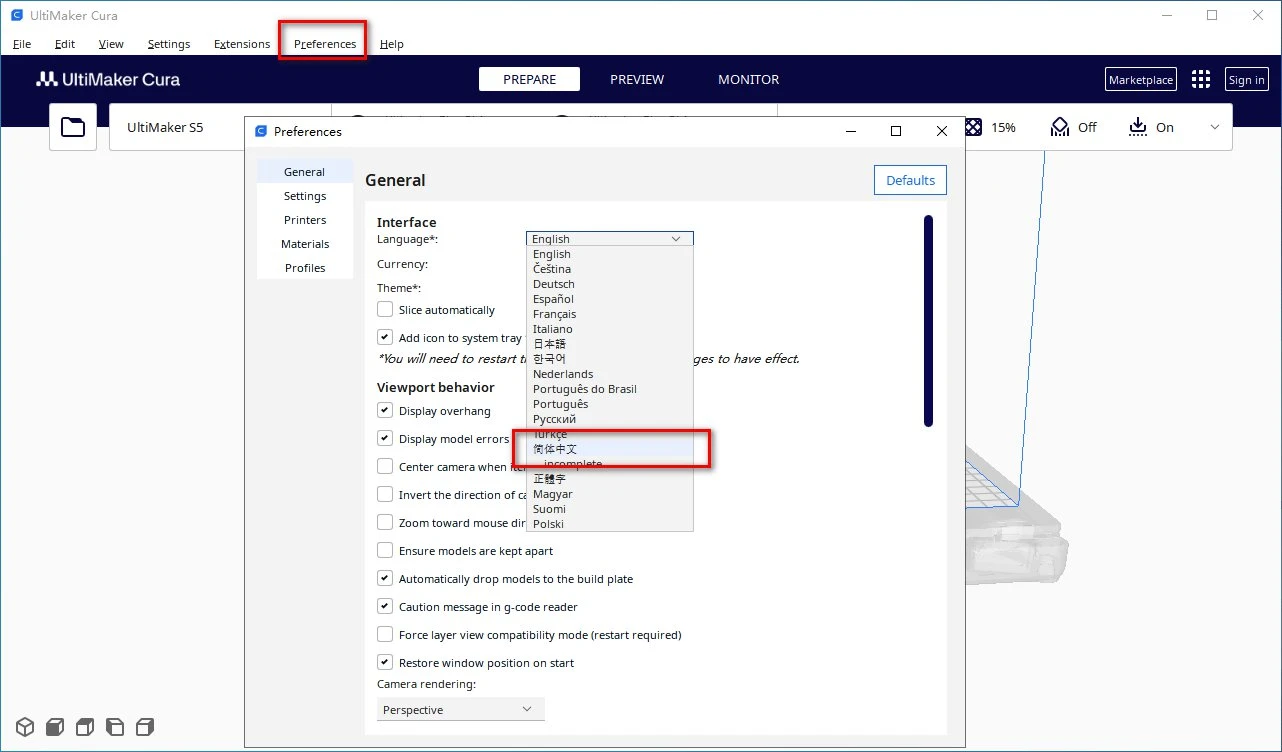
Task: Select the 3D perspective view cube icon
Action: (25, 727)
